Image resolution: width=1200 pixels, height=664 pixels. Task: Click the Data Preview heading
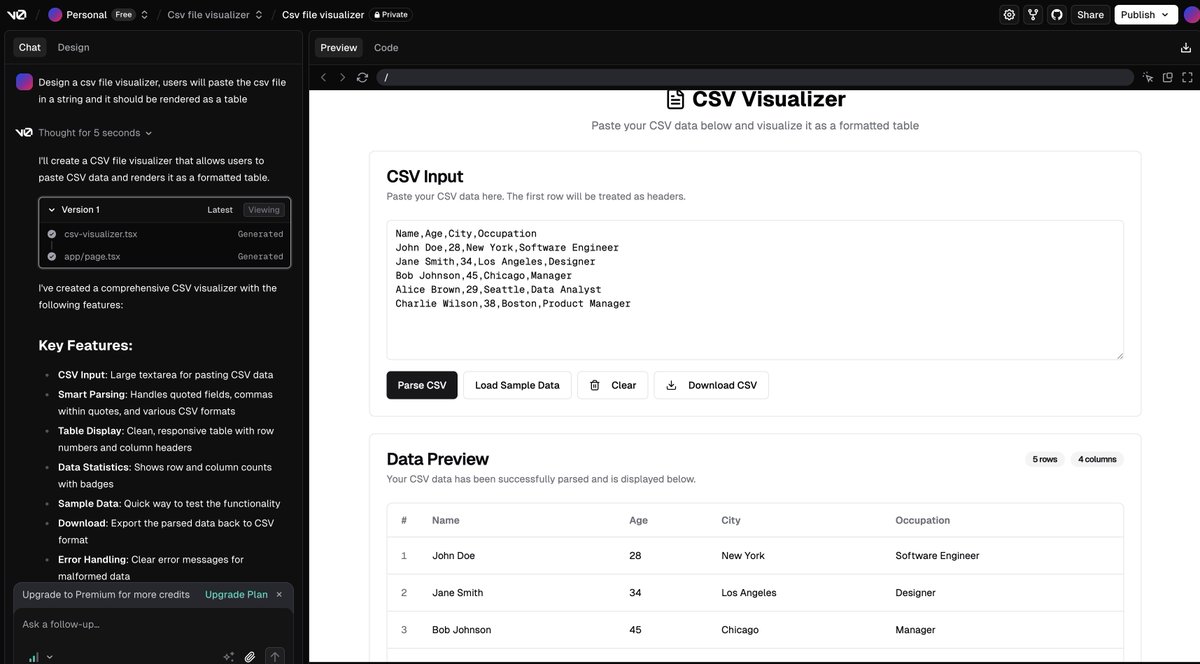438,459
